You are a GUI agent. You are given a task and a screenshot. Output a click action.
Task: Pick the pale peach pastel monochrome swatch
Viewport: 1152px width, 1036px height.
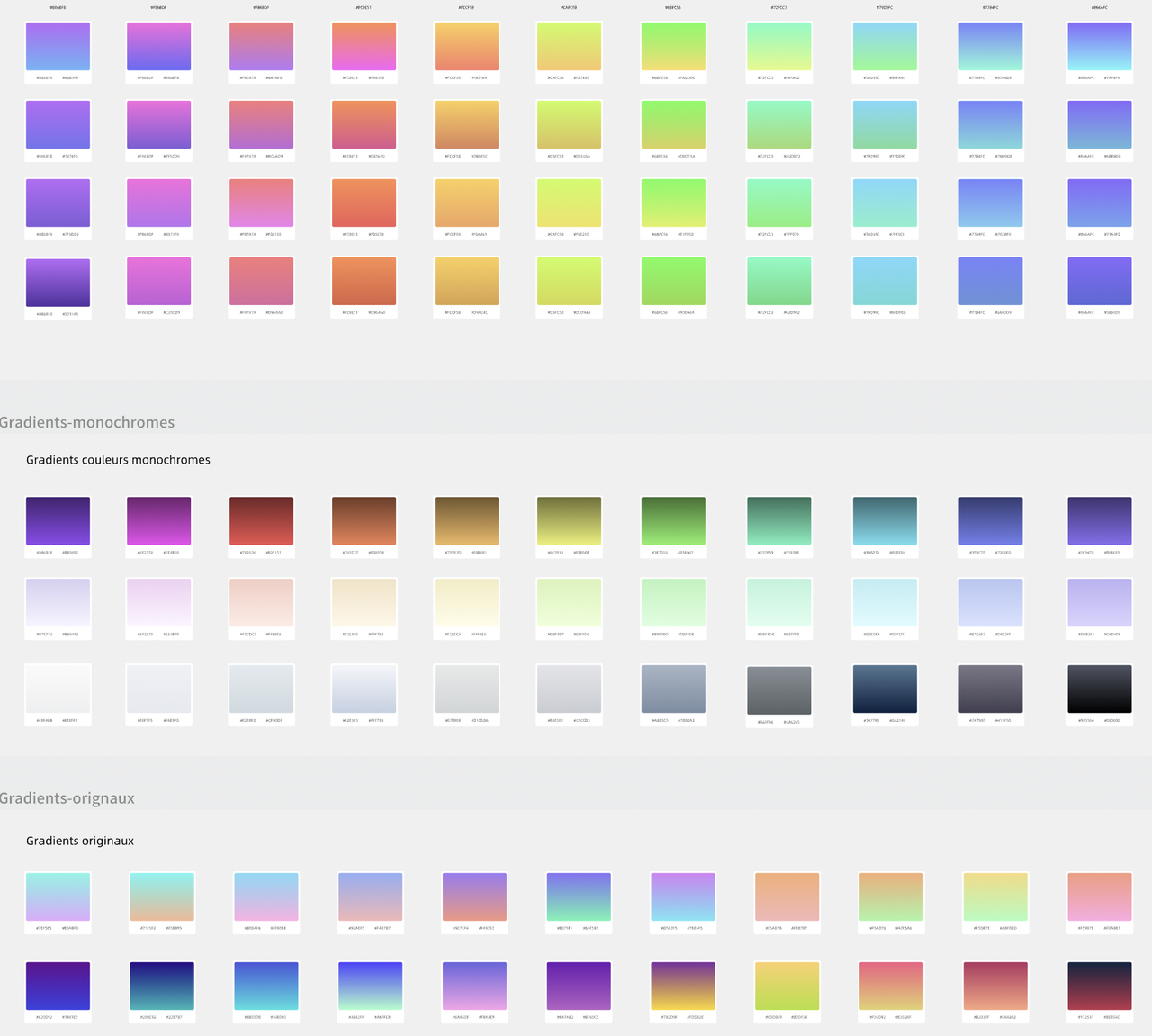261,602
